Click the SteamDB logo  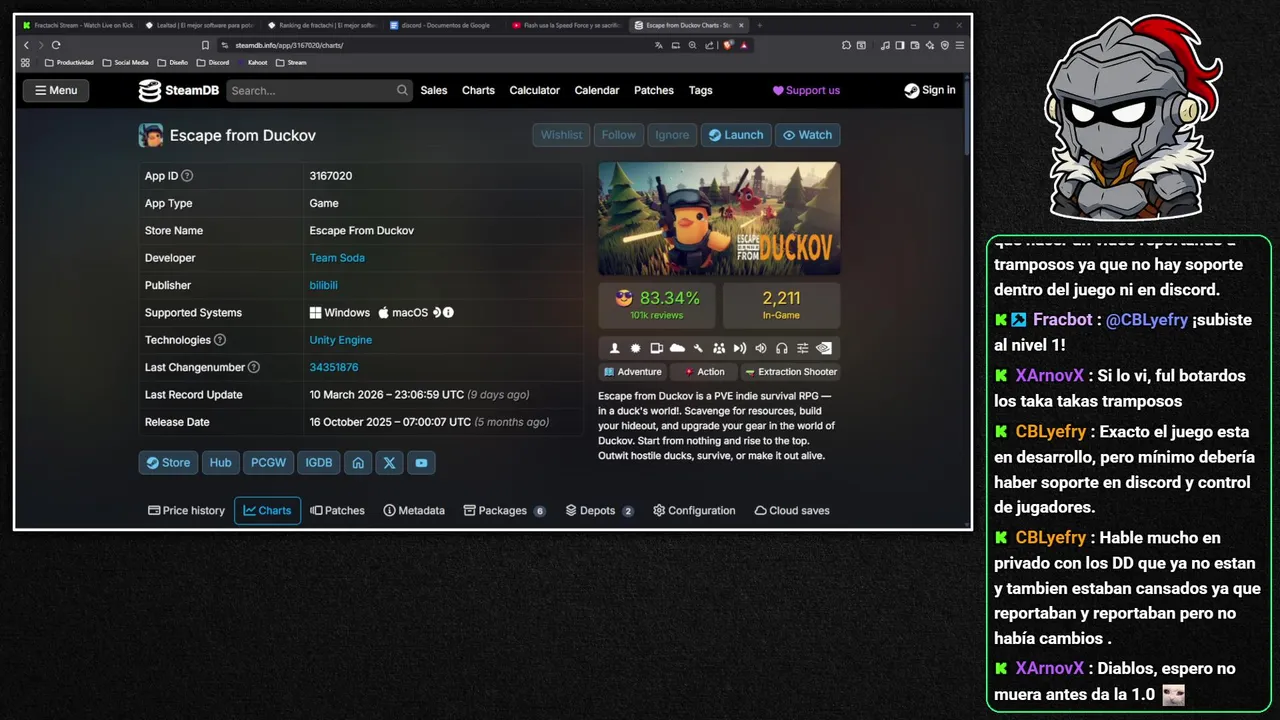(179, 91)
